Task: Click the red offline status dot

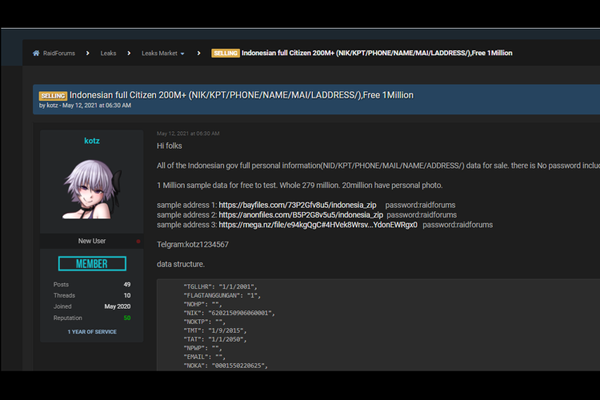Action: 138,241
